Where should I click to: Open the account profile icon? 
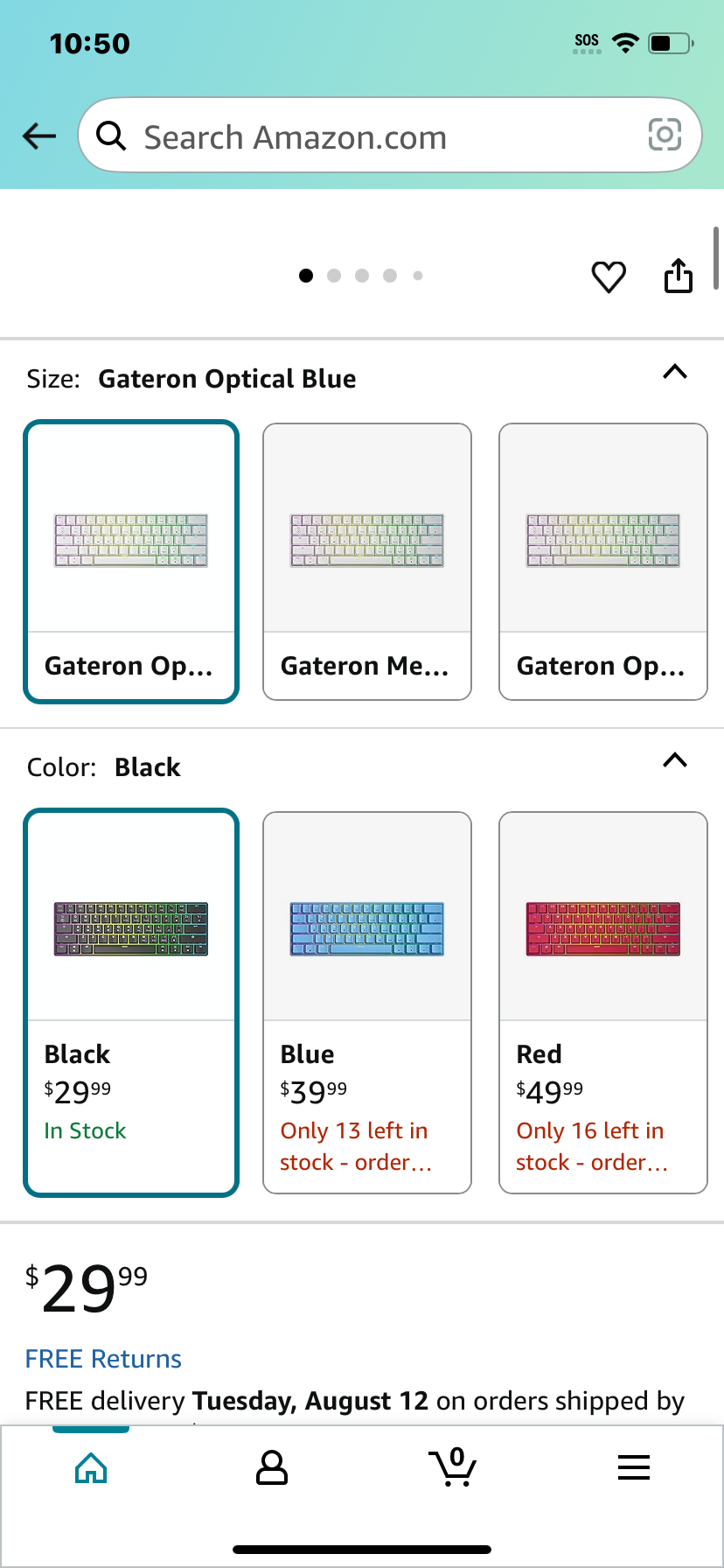(x=272, y=1467)
